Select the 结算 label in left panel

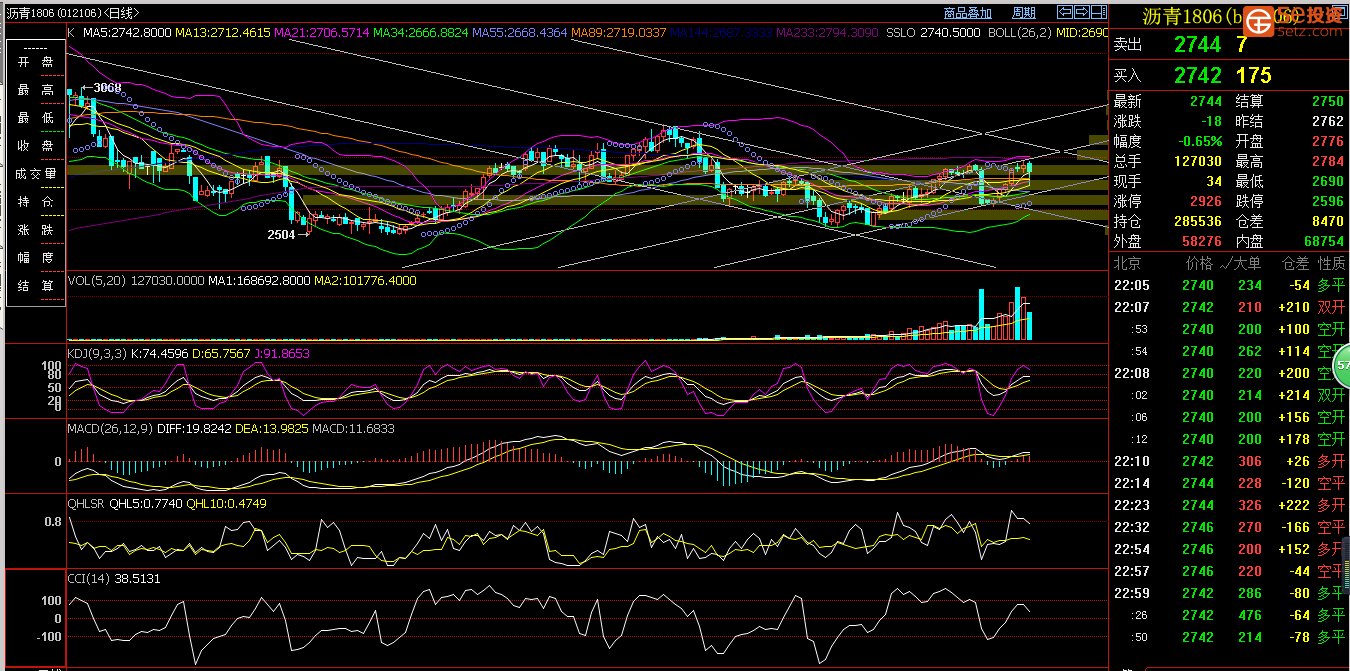[x=35, y=286]
